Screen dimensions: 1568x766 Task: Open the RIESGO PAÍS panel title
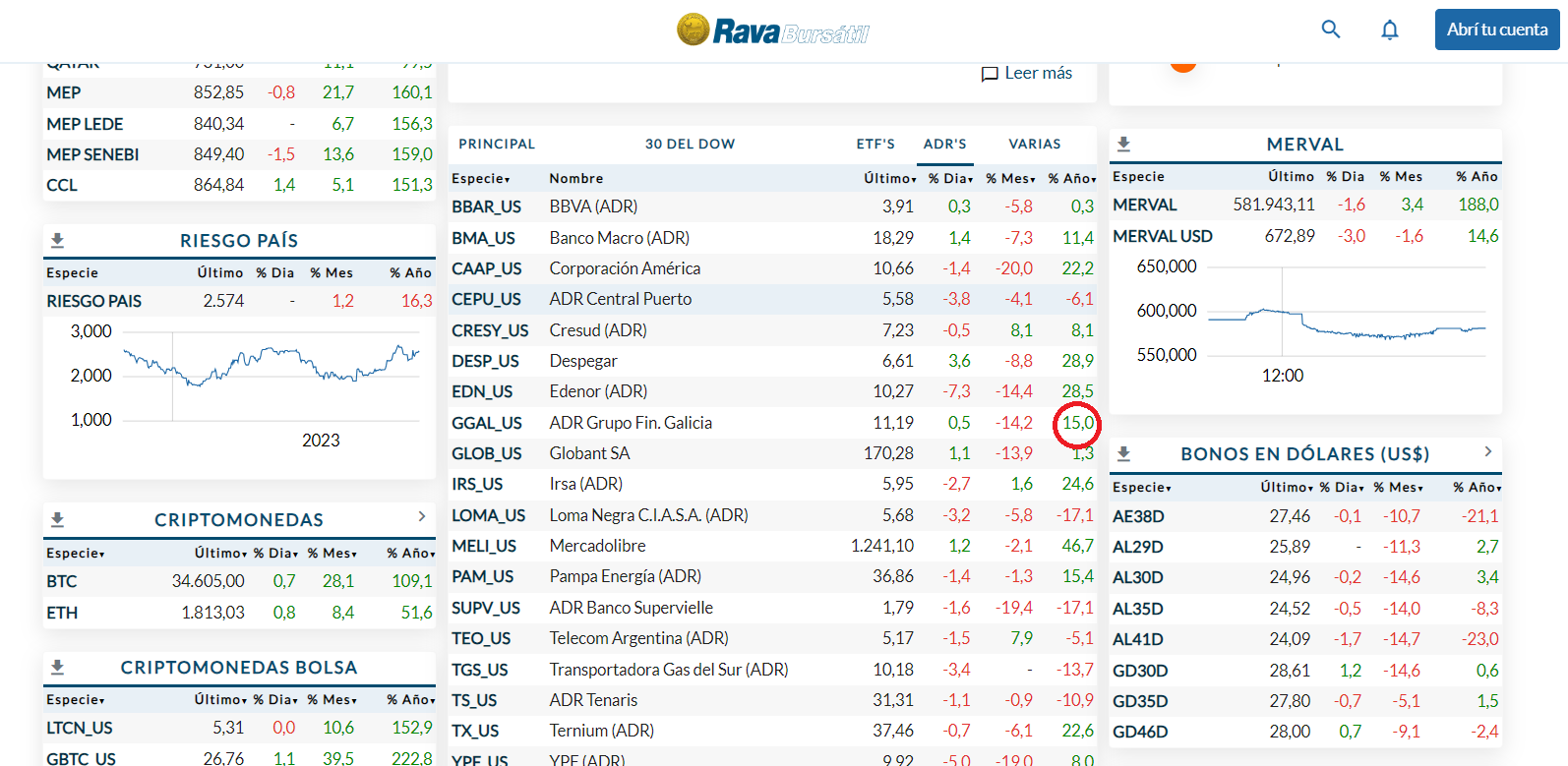click(239, 240)
